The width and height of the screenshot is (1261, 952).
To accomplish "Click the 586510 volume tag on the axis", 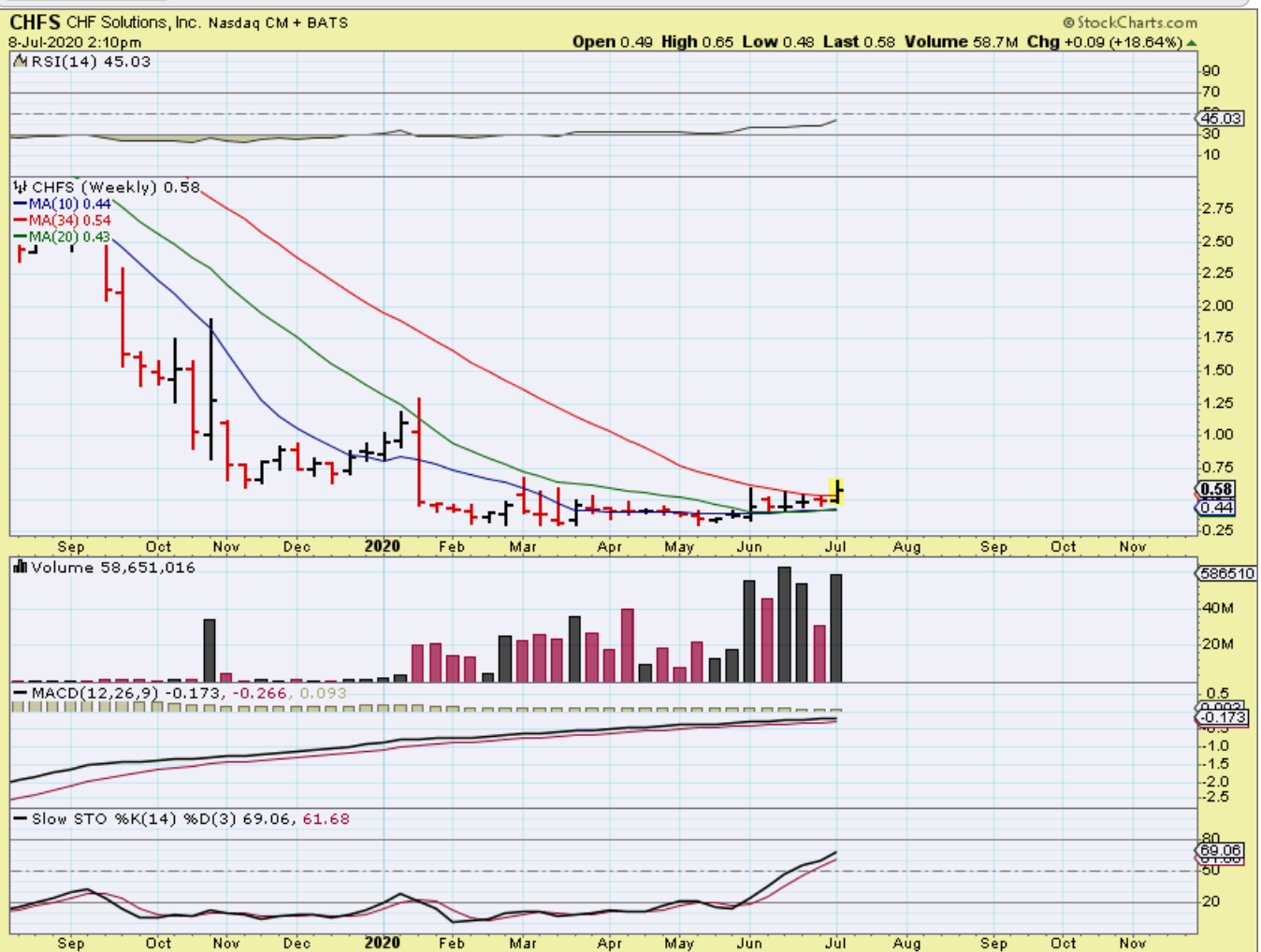I will pyautogui.click(x=1225, y=573).
